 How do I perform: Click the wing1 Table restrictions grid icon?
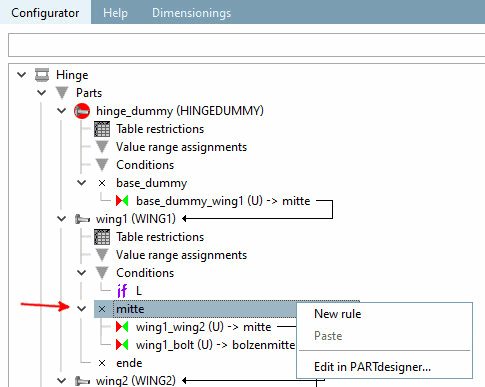102,237
